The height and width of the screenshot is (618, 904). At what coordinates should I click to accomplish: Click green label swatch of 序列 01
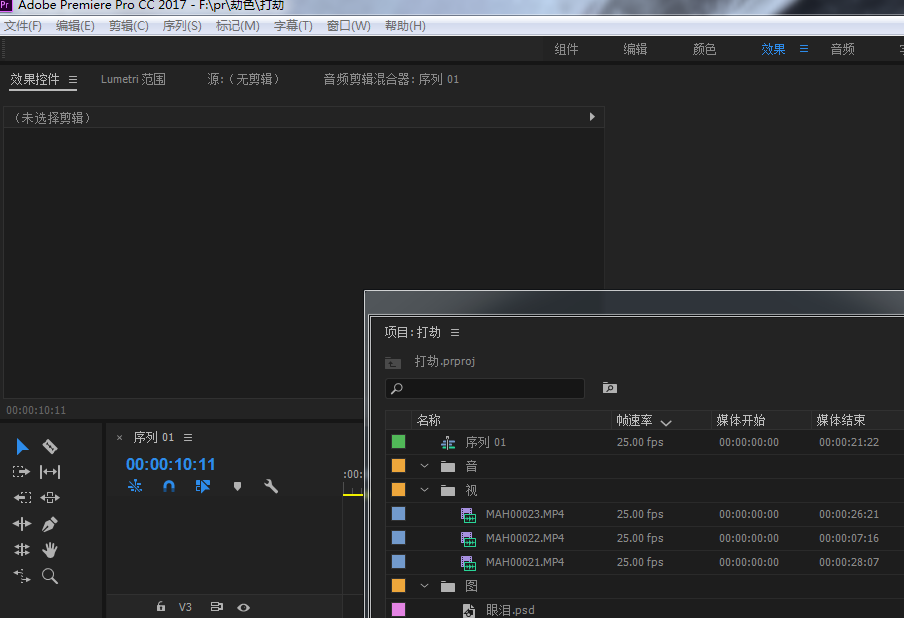point(398,442)
